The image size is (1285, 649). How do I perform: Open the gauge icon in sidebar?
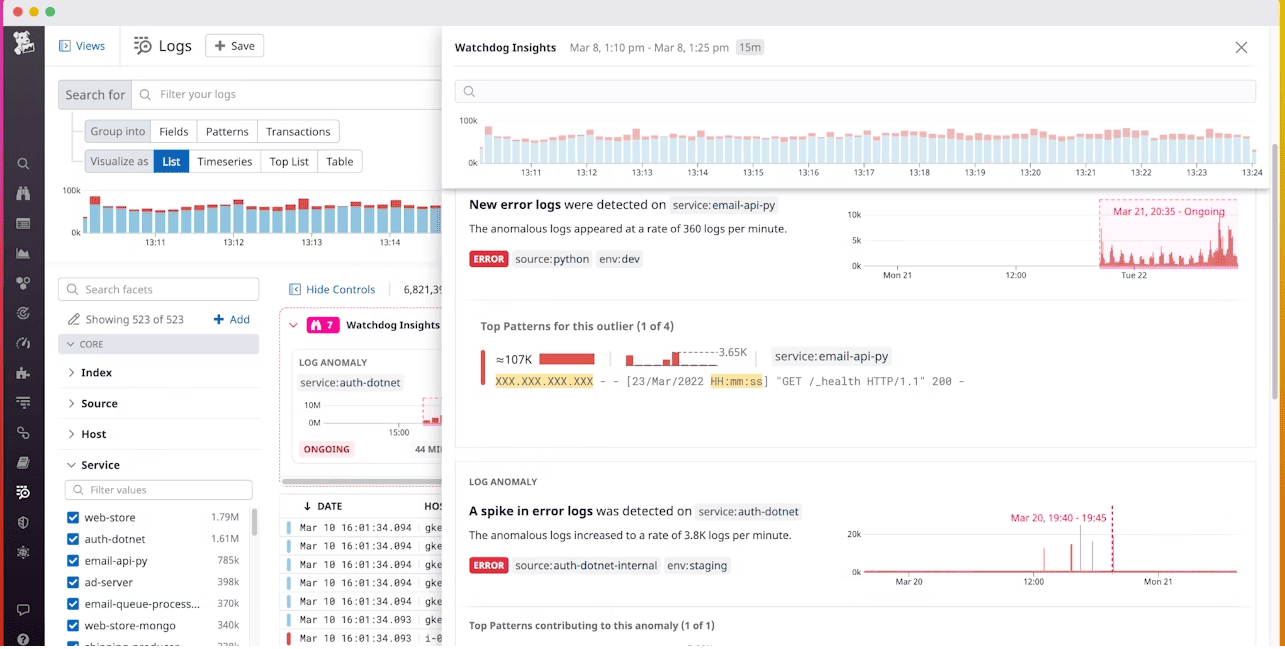click(23, 343)
